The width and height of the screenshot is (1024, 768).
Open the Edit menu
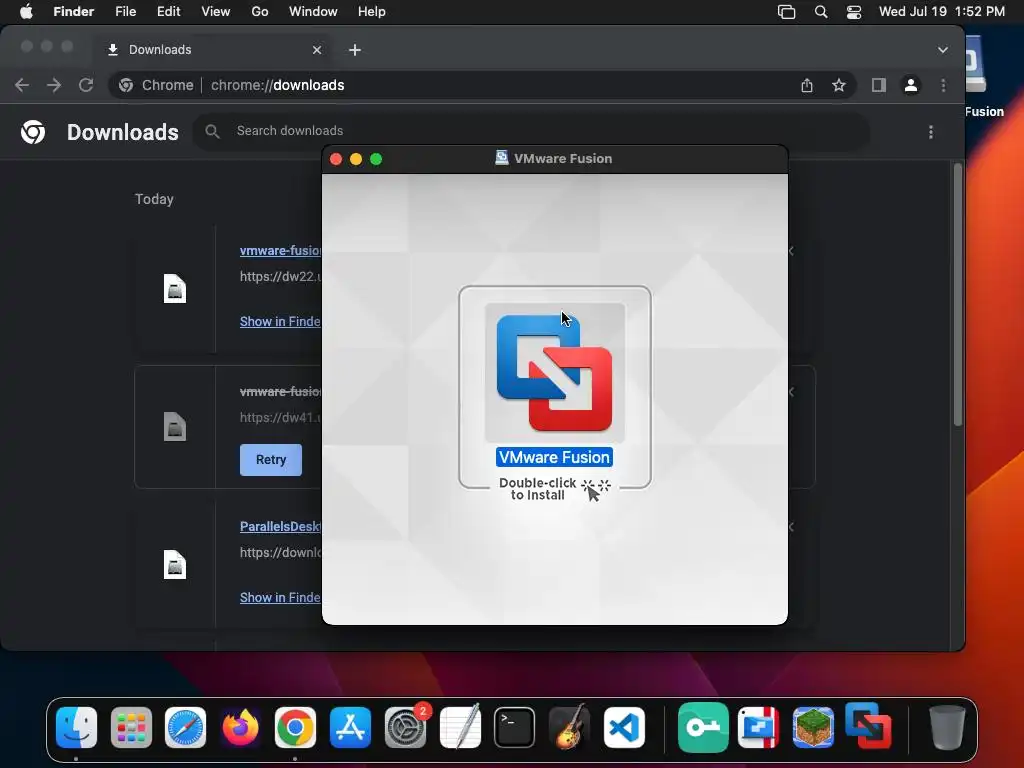point(168,12)
